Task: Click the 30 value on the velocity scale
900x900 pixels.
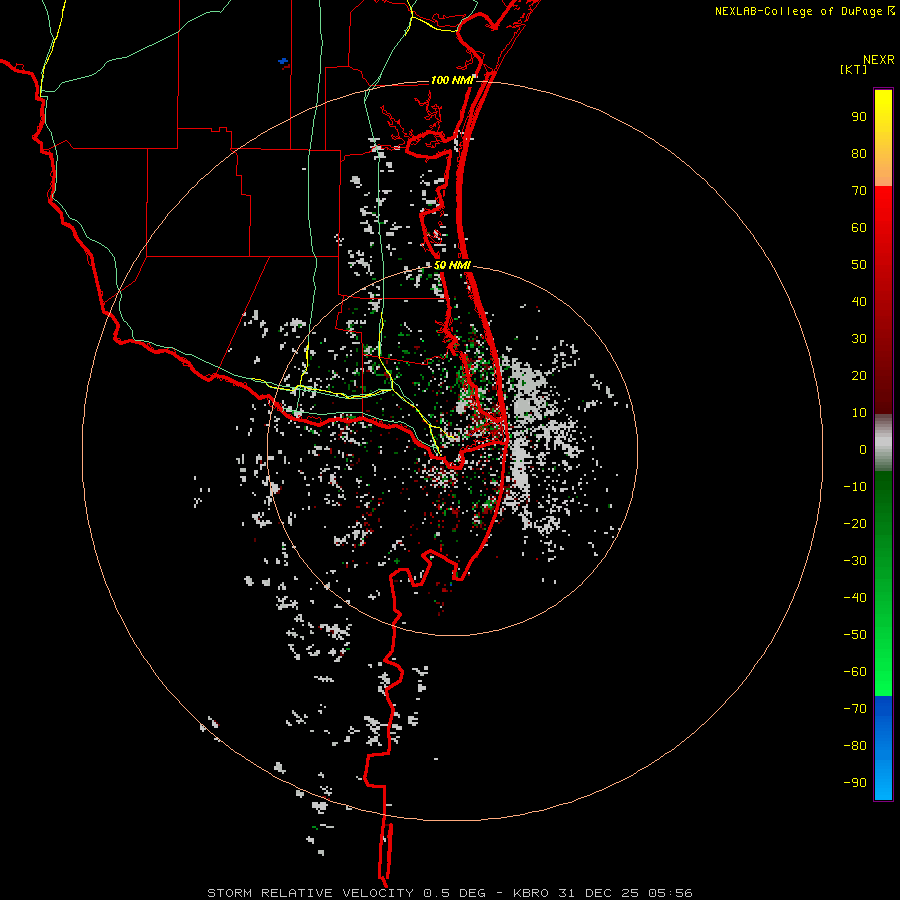Action: point(859,339)
